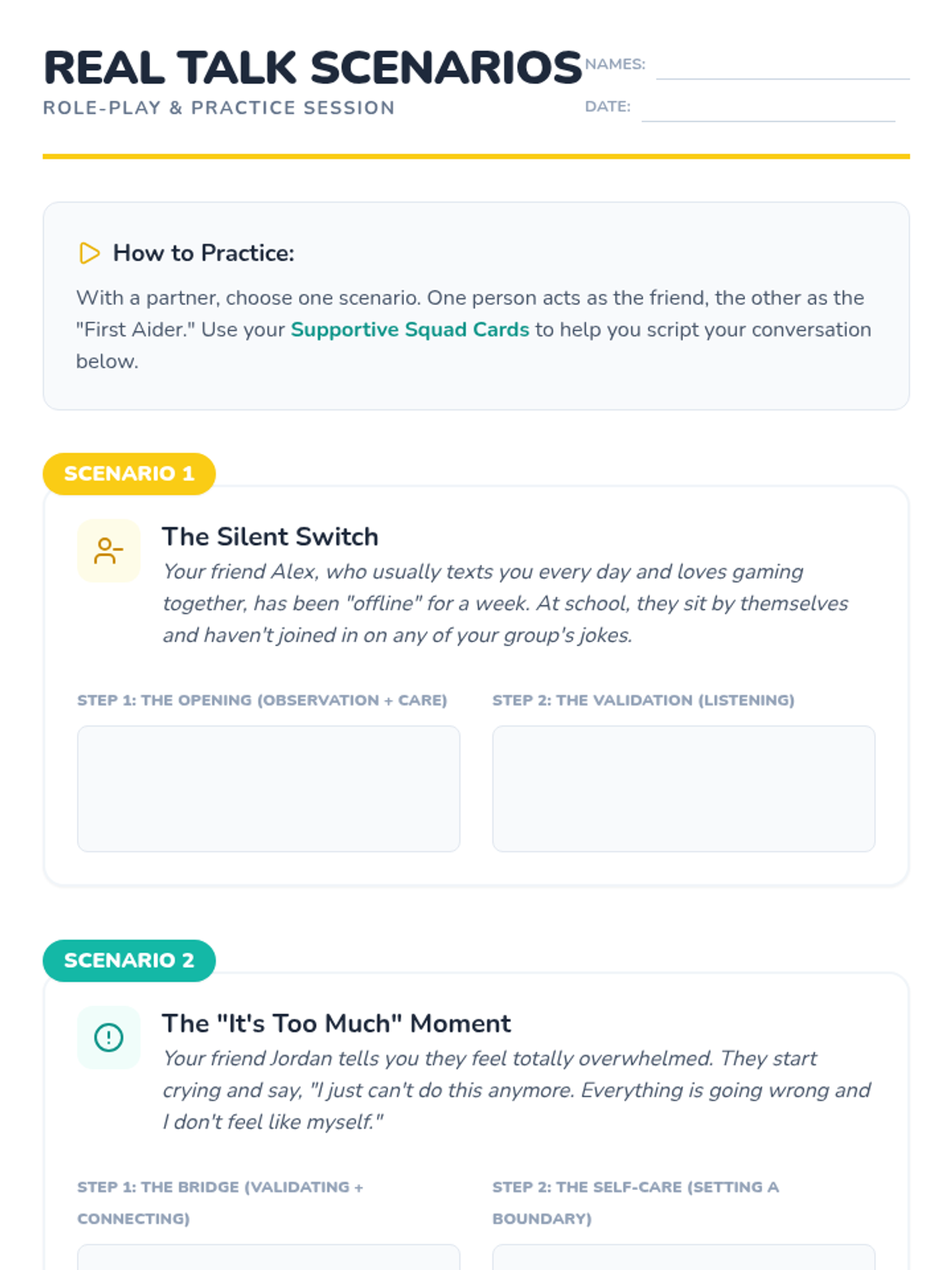Click The Silent Switch heading

pyautogui.click(x=270, y=537)
